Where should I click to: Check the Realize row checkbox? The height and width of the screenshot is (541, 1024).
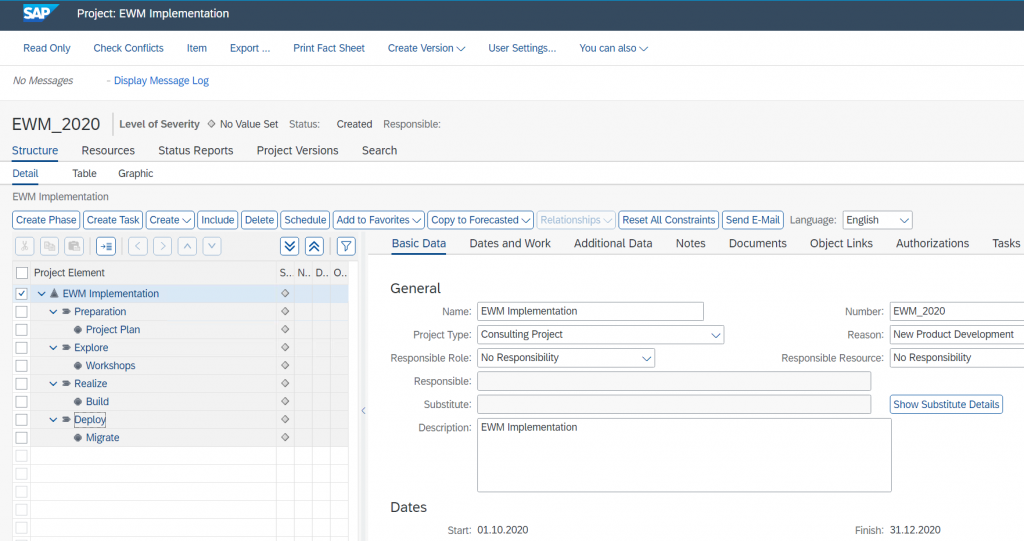tap(22, 384)
